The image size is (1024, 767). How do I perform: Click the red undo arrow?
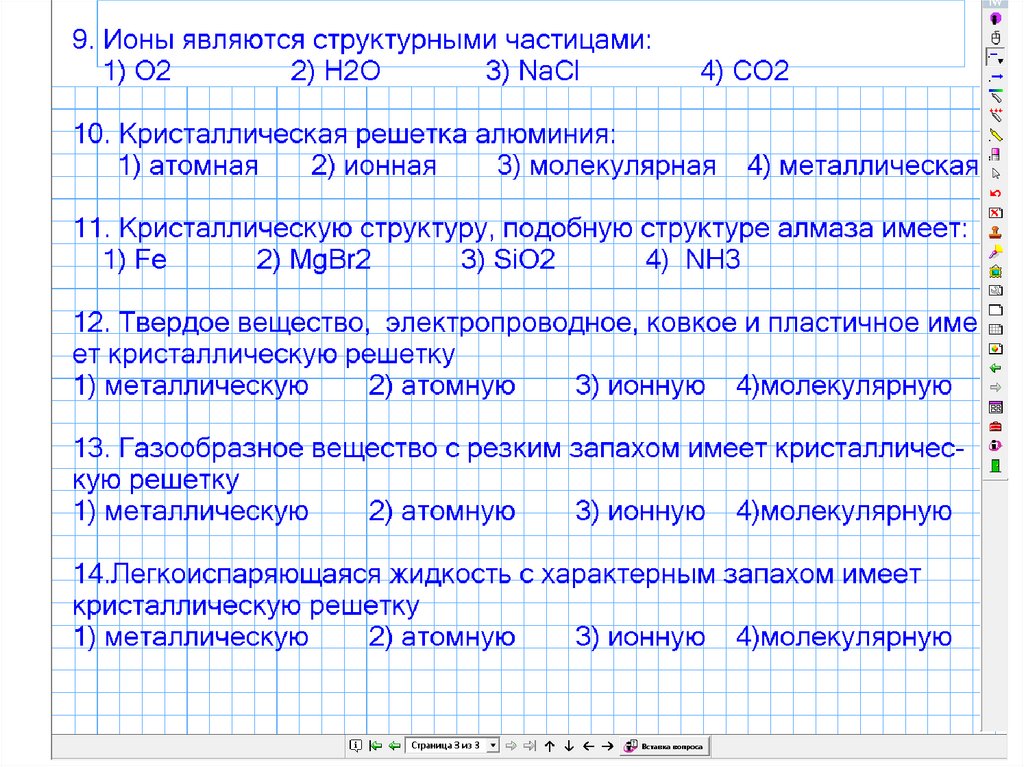[995, 193]
